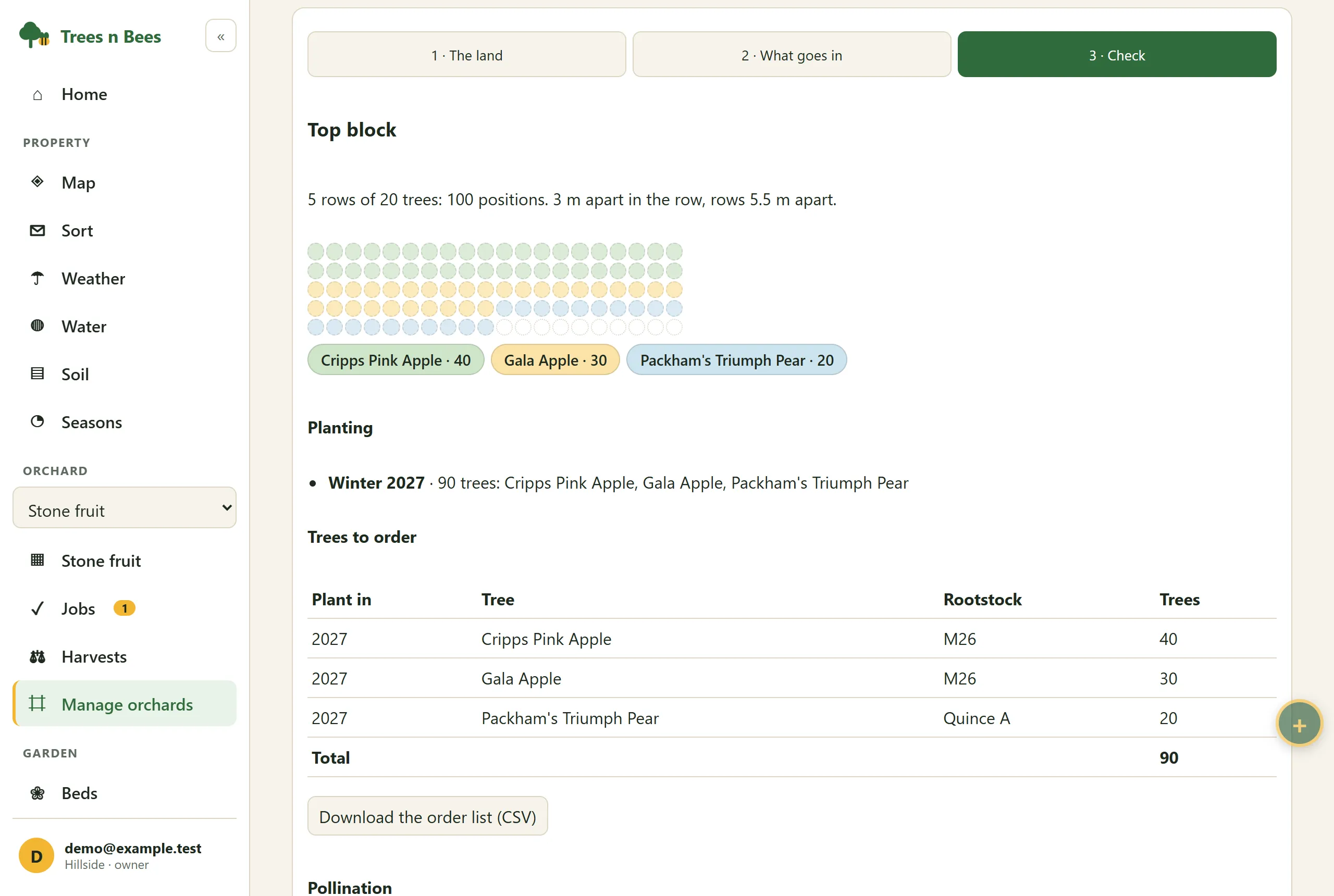Click the Rootstock column header

[982, 600]
